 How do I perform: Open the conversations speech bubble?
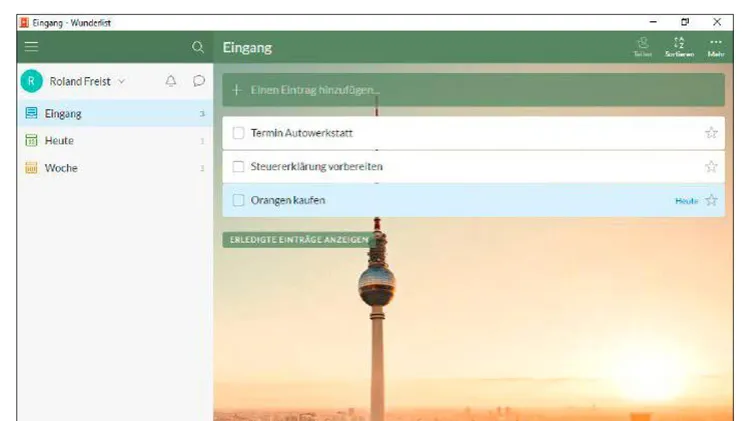click(x=199, y=81)
